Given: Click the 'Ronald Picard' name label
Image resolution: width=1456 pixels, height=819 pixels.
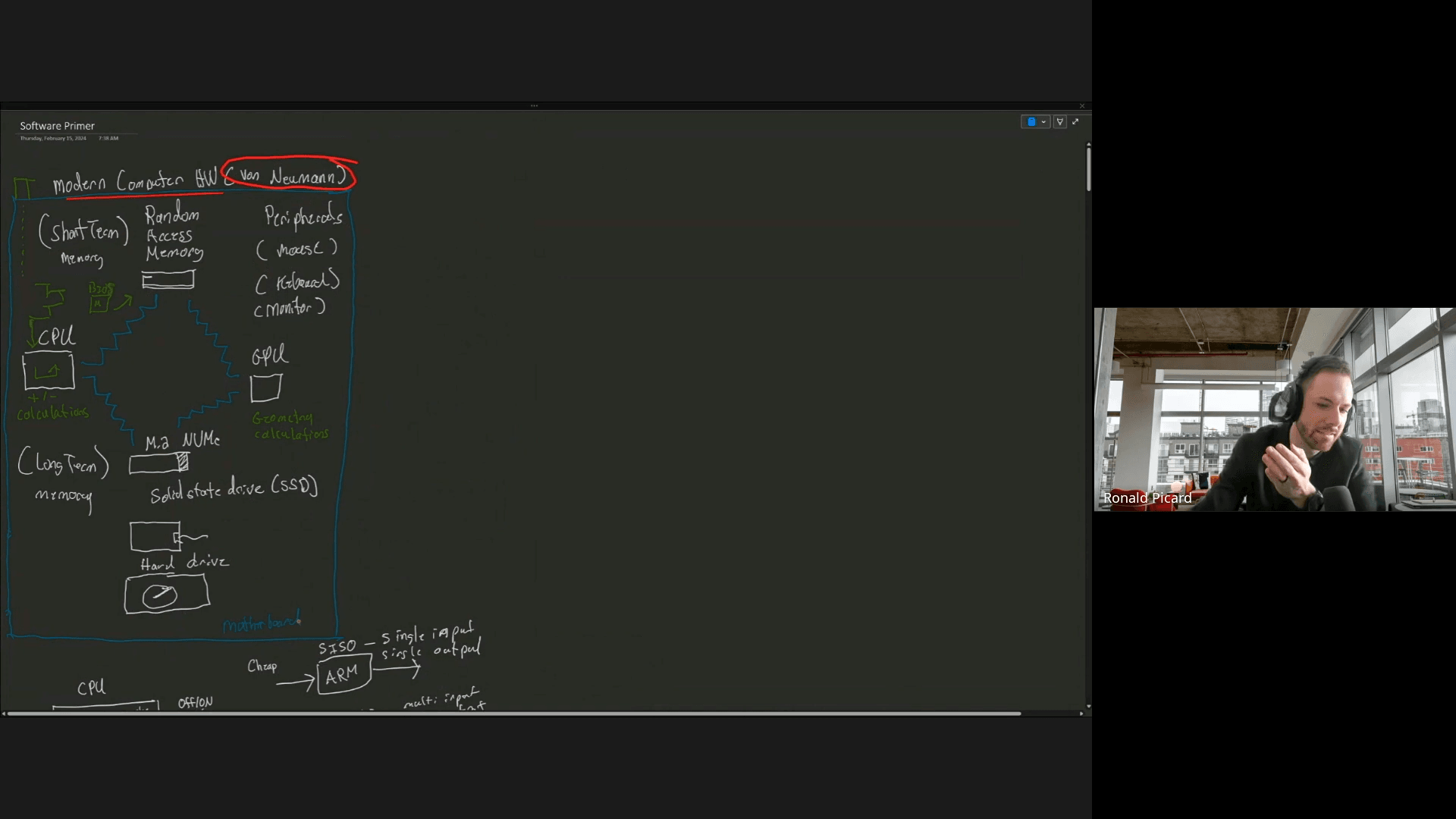Looking at the screenshot, I should click(x=1147, y=498).
